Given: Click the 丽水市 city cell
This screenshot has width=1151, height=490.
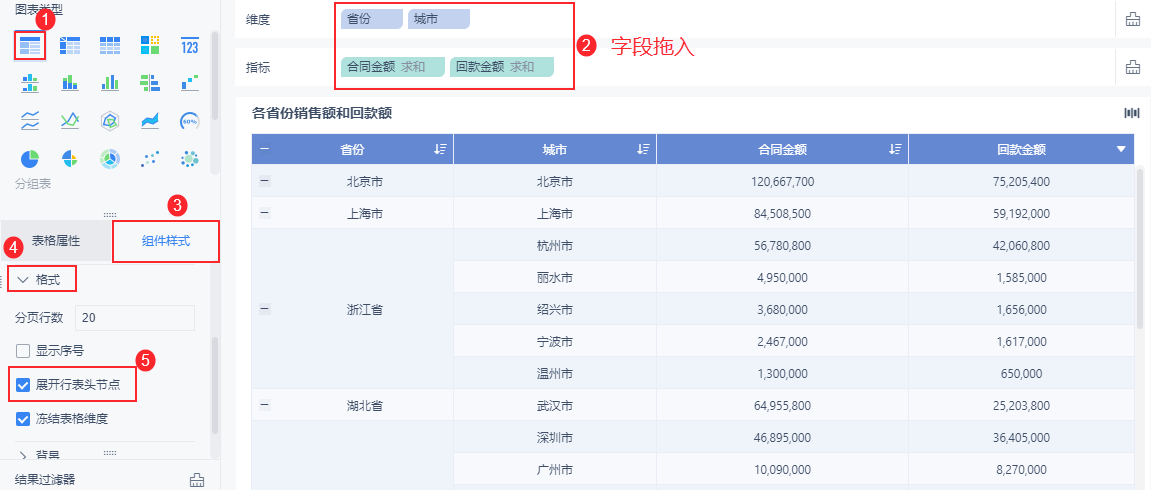Looking at the screenshot, I should point(555,277).
